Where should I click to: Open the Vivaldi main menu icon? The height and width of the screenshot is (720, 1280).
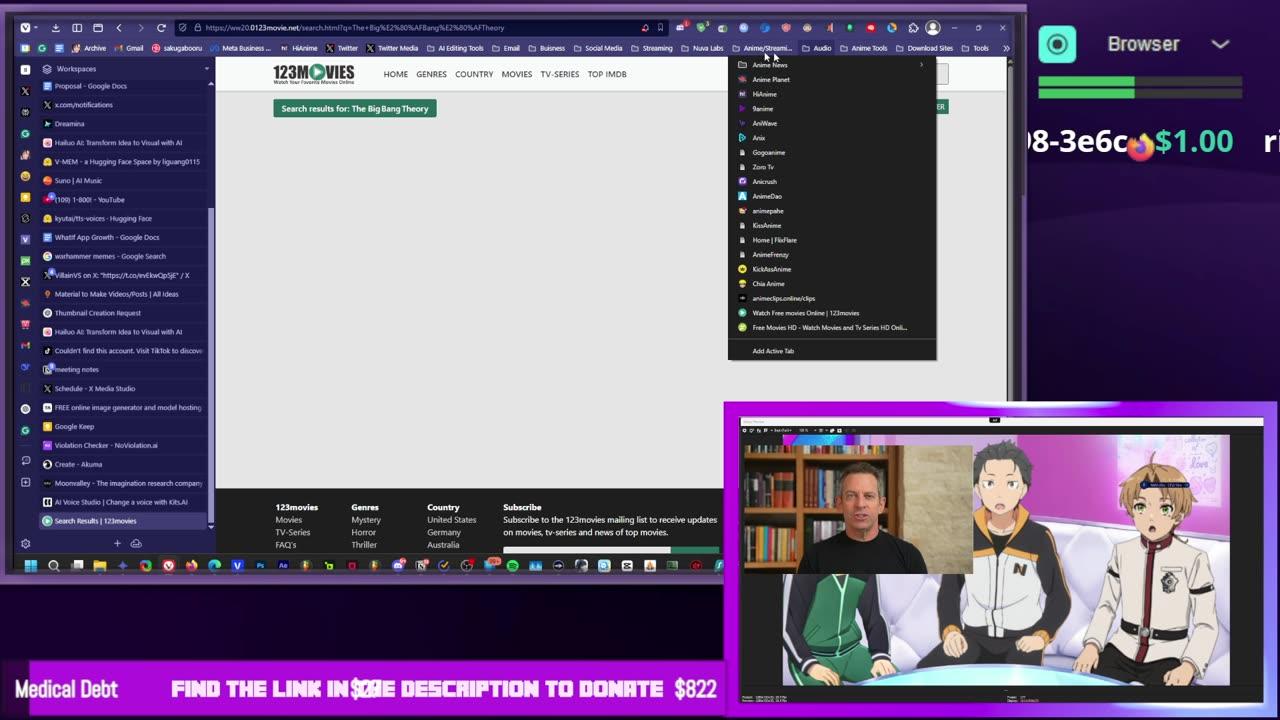click(25, 27)
